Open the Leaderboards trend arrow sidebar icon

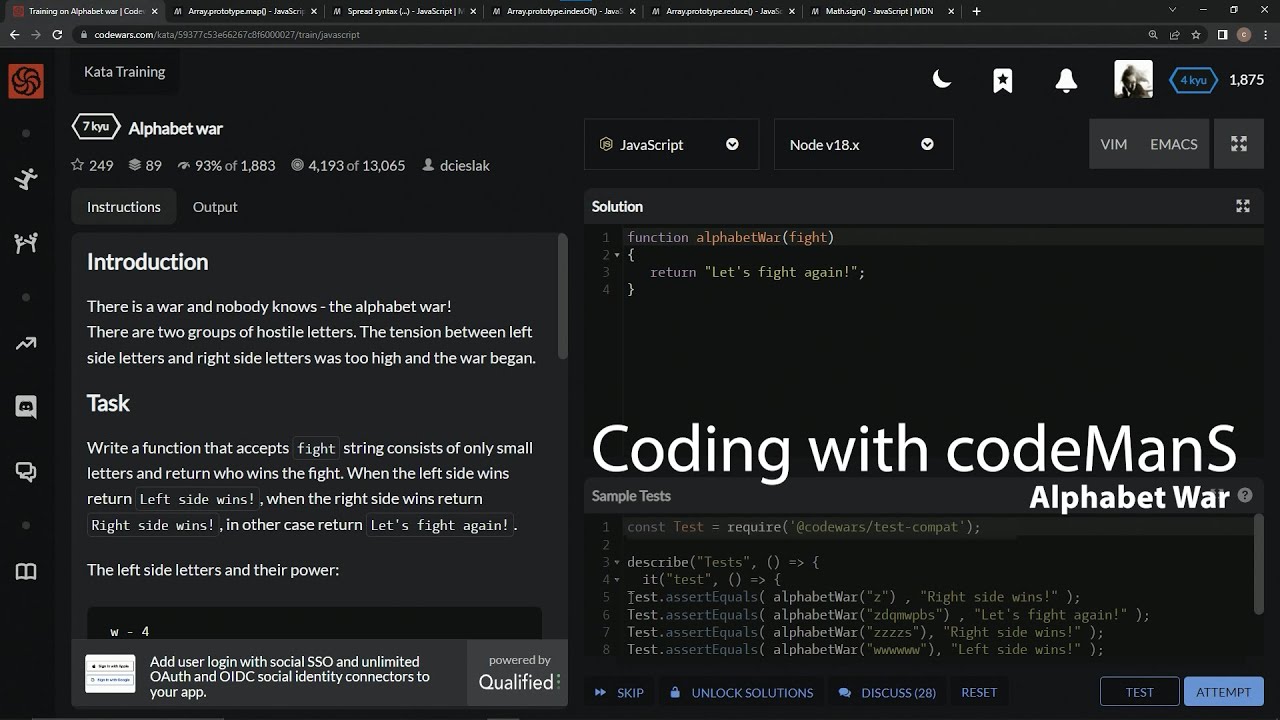click(26, 343)
